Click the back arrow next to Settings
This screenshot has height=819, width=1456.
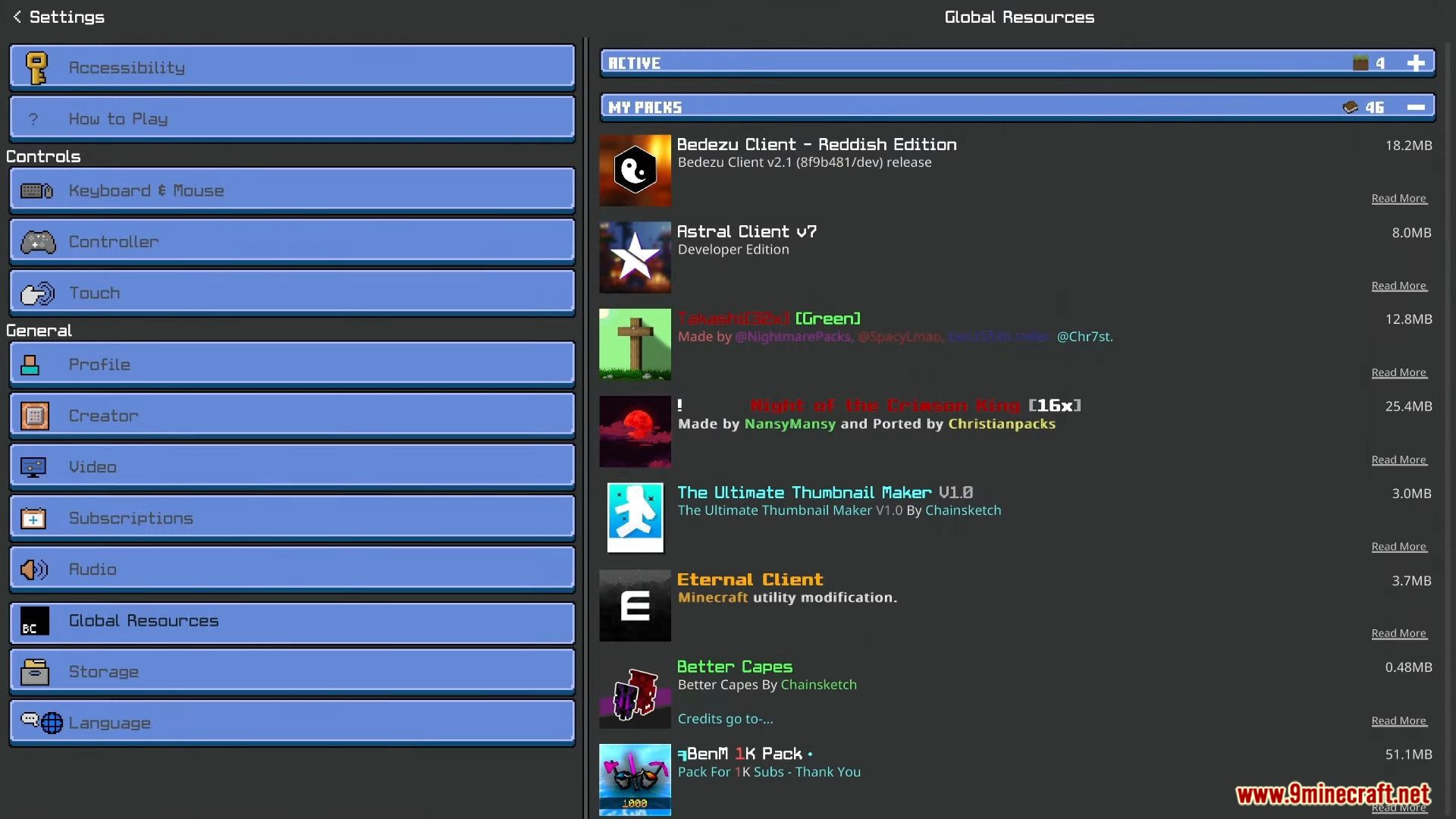click(17, 17)
